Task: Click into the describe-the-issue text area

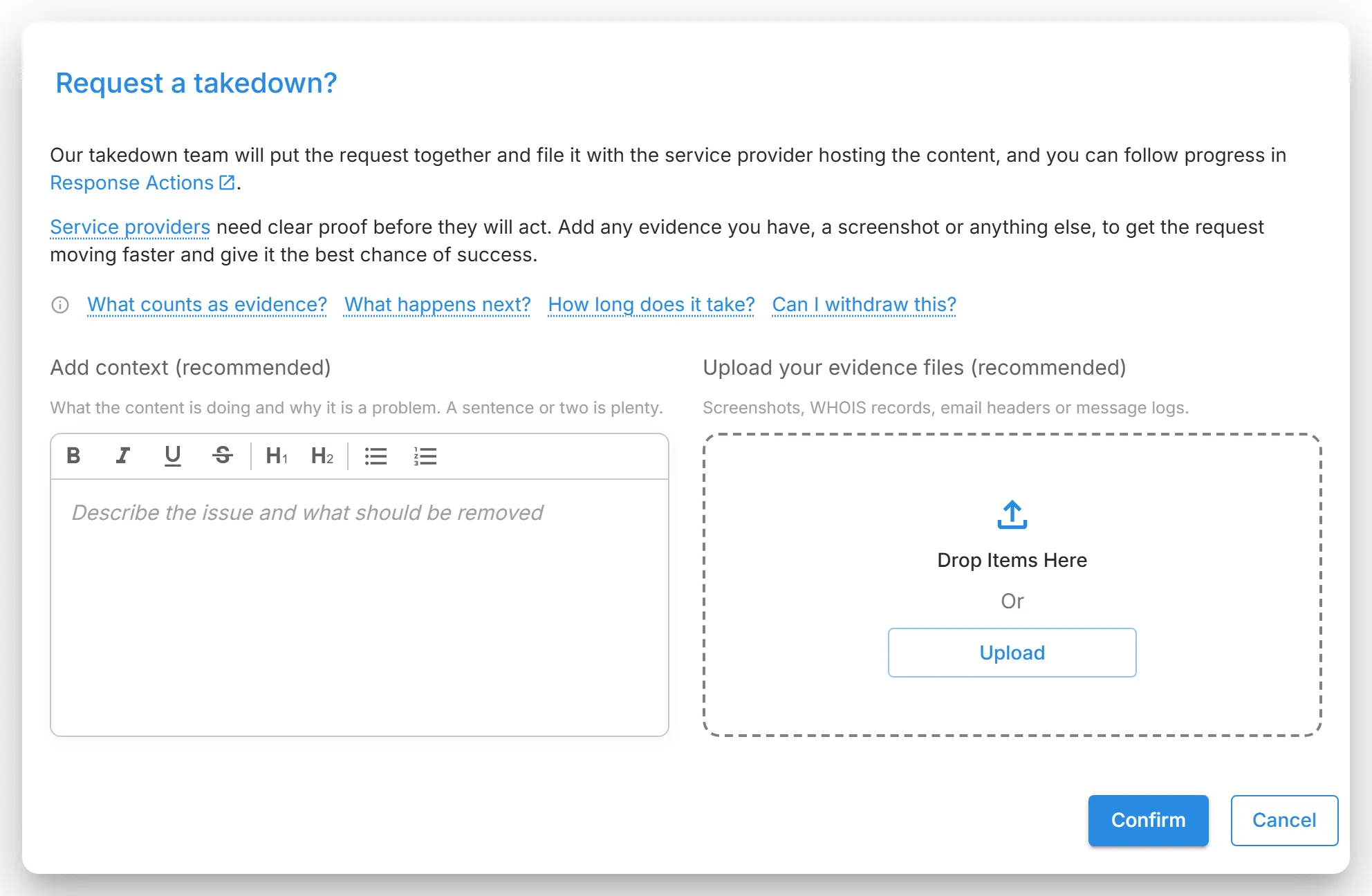Action: pos(360,607)
